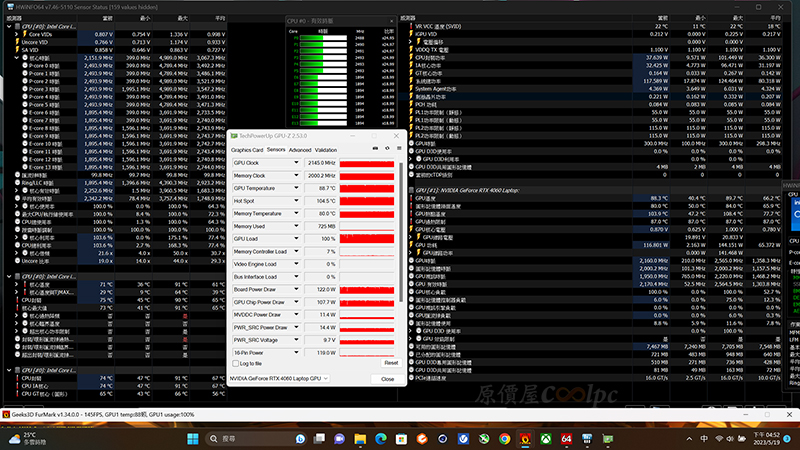Select the CPU GT core temperature row
The width and height of the screenshot is (800, 450).
[115, 394]
